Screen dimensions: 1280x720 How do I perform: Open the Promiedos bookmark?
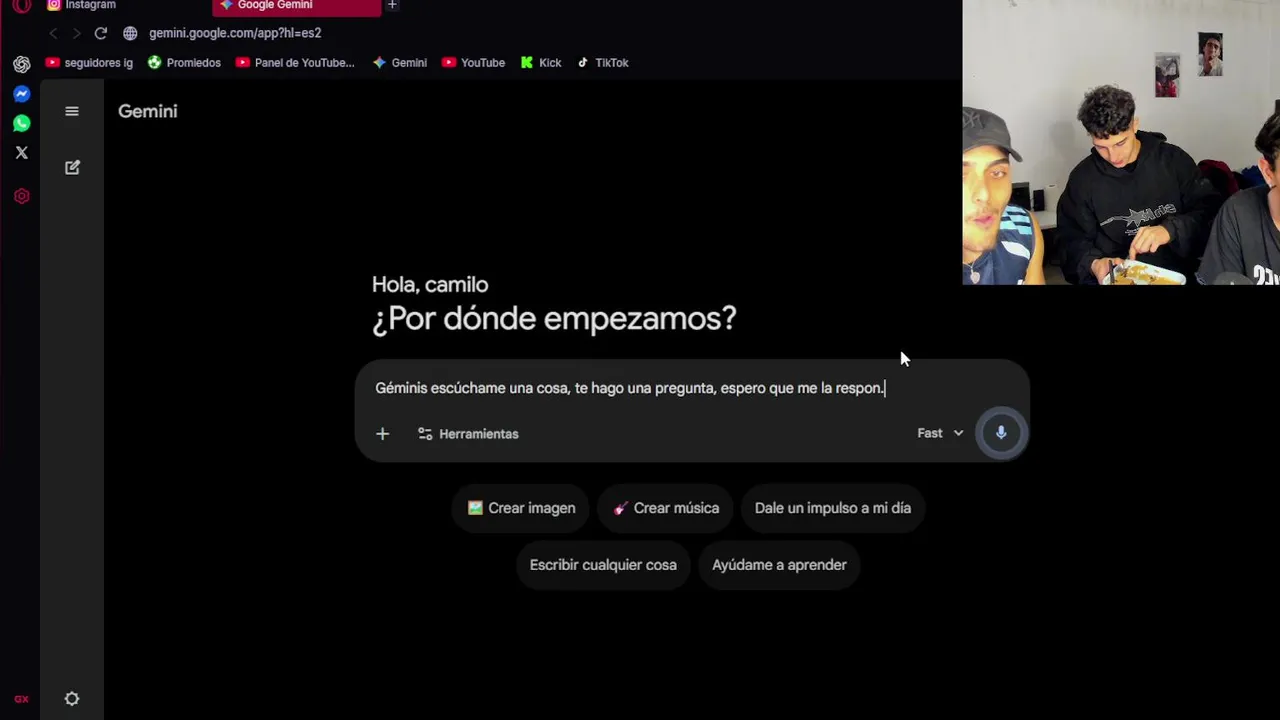pyautogui.click(x=184, y=62)
